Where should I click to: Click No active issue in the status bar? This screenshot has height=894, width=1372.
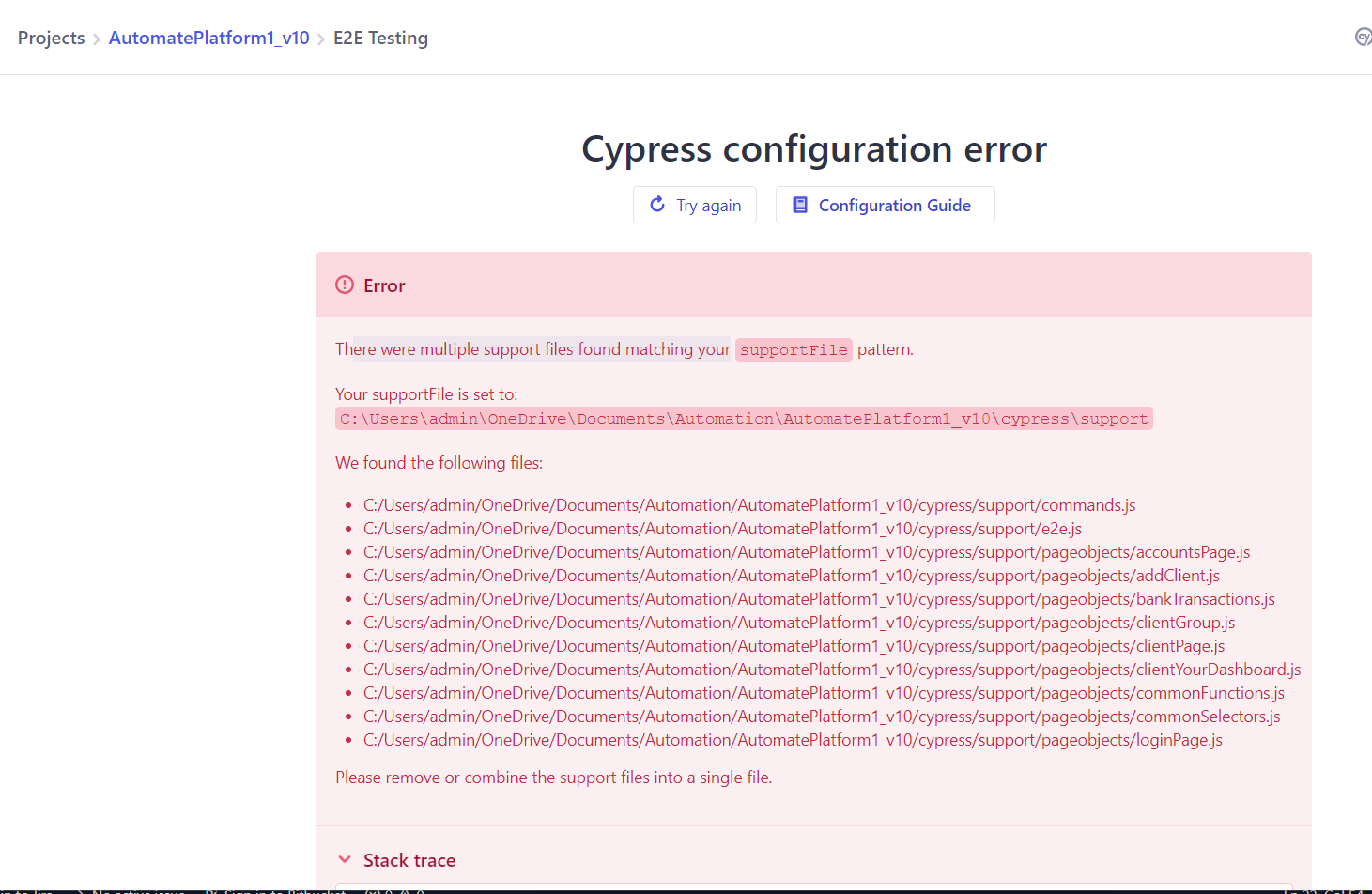[136, 891]
